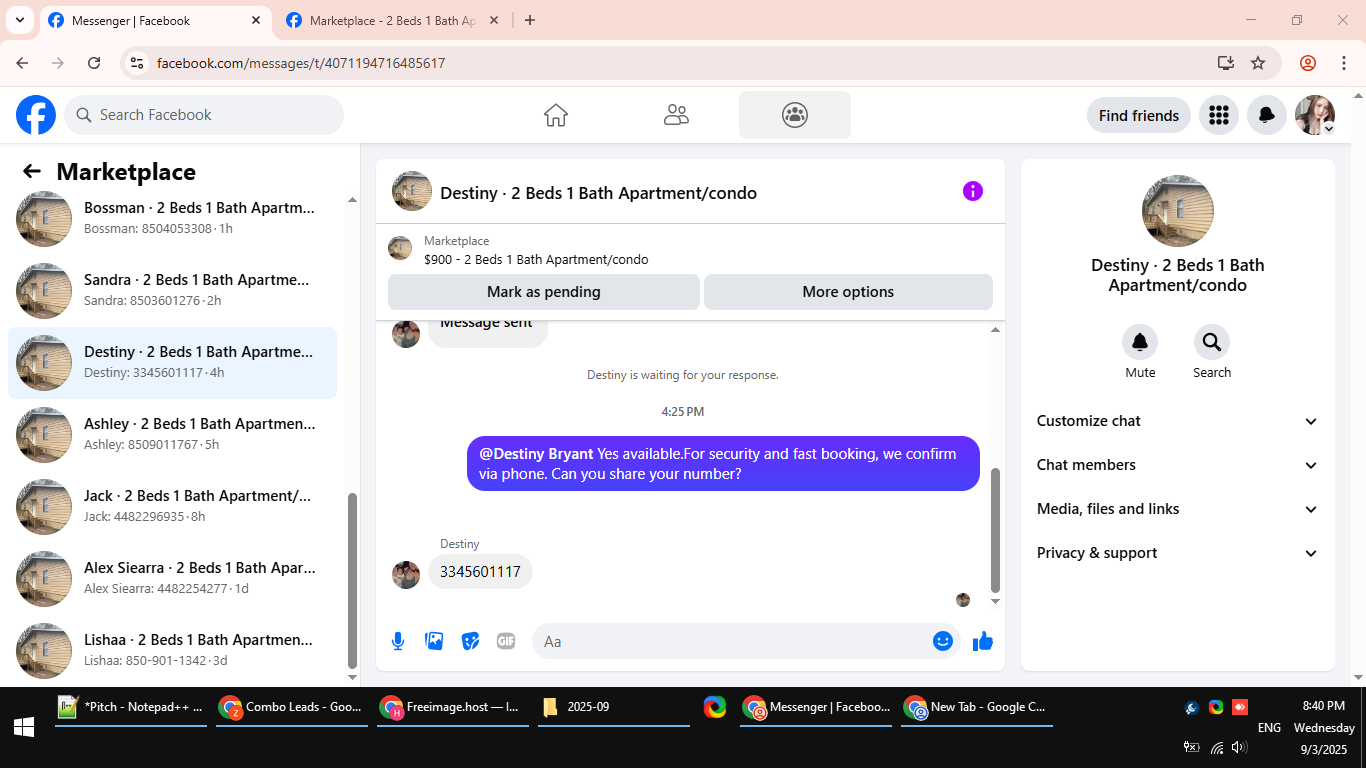The height and width of the screenshot is (768, 1366).
Task: Open the Windows Start menu
Action: pyautogui.click(x=24, y=727)
